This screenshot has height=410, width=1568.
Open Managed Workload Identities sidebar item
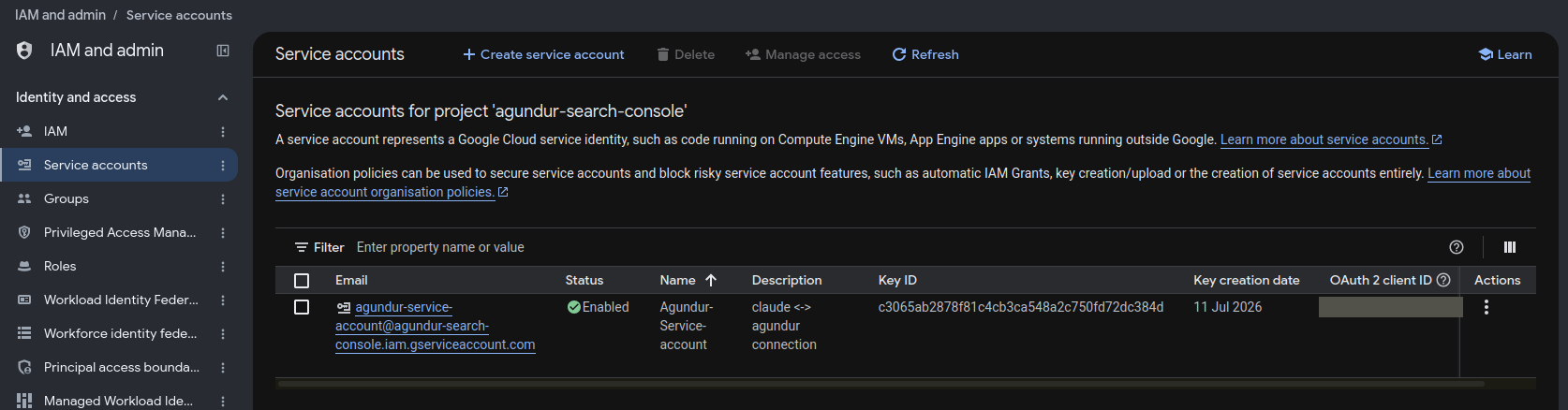(x=118, y=401)
